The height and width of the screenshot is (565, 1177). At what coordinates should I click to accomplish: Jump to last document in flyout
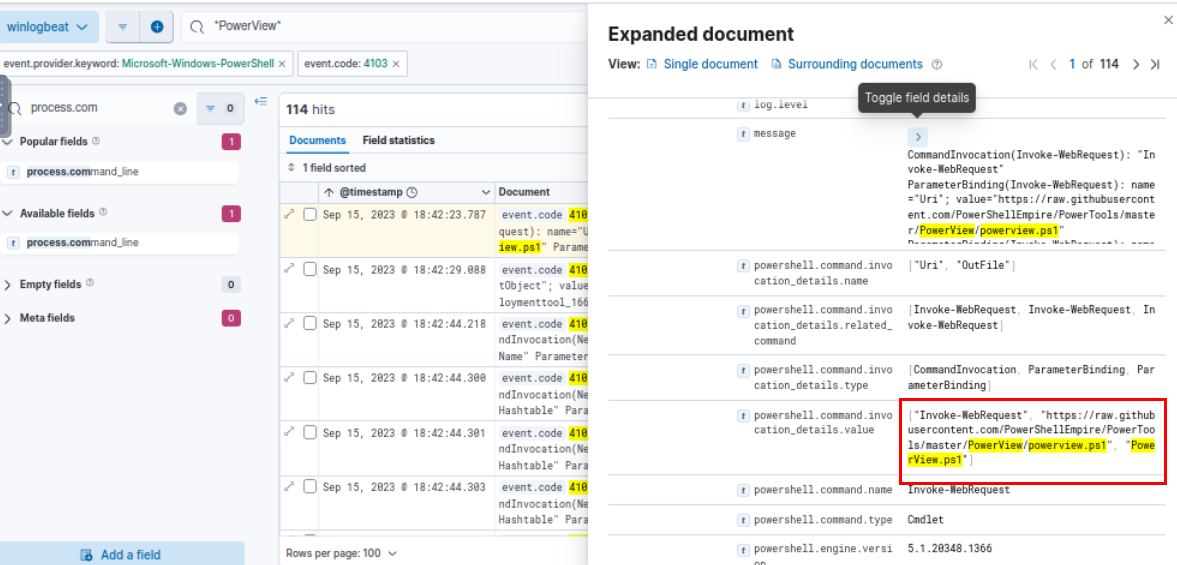click(1155, 64)
